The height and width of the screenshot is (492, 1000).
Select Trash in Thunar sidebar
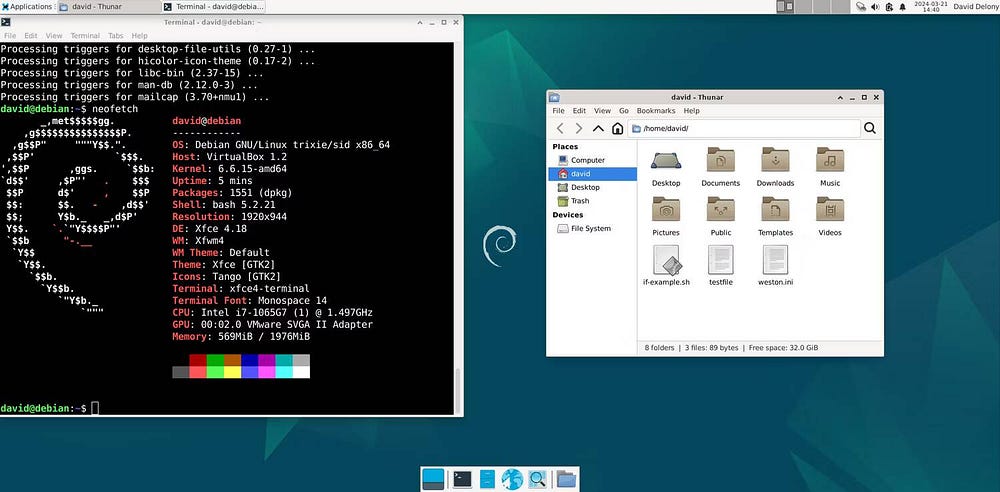click(x=592, y=200)
